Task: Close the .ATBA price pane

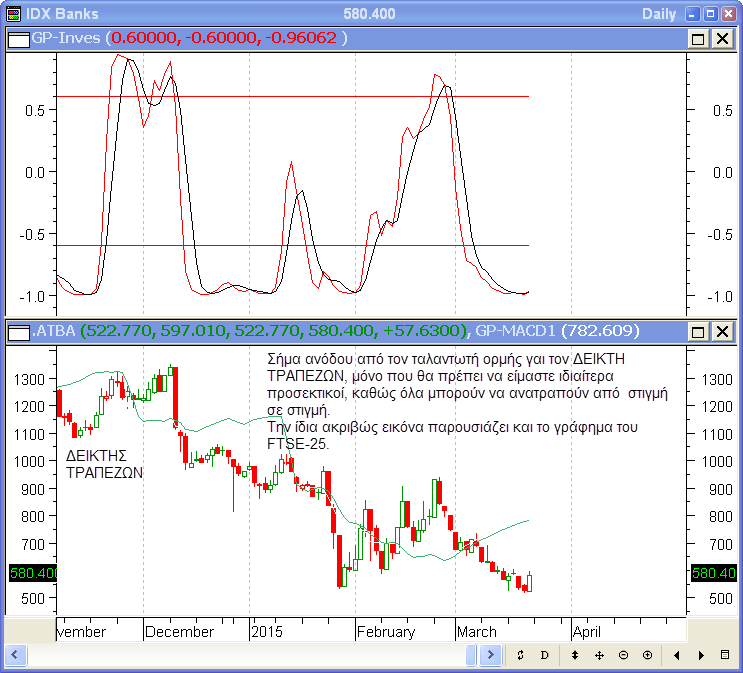Action: click(722, 331)
